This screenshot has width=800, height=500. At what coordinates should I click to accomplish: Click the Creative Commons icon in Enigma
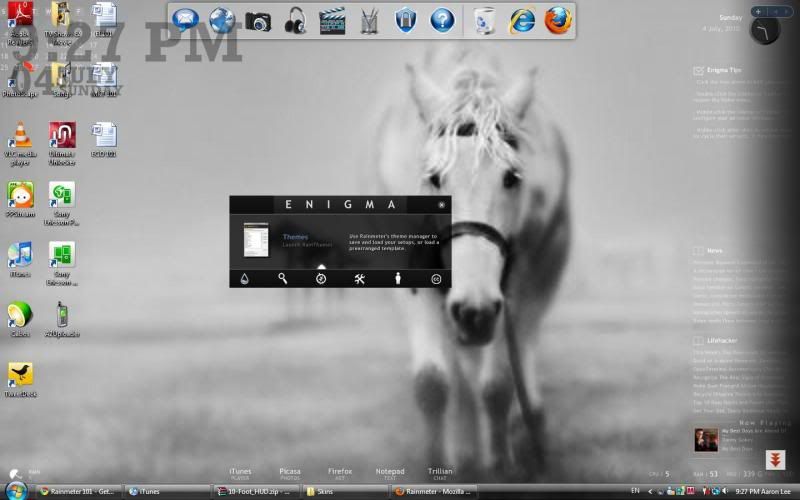[x=436, y=279]
